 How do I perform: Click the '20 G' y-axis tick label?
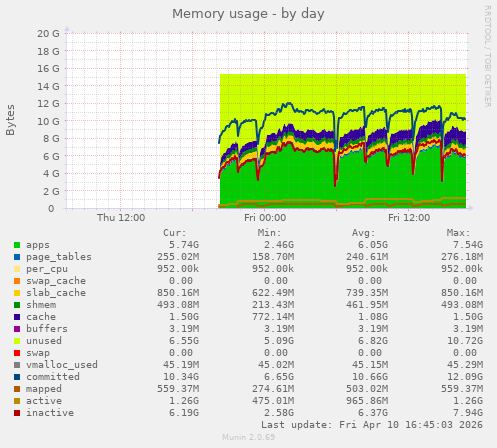coord(48,34)
